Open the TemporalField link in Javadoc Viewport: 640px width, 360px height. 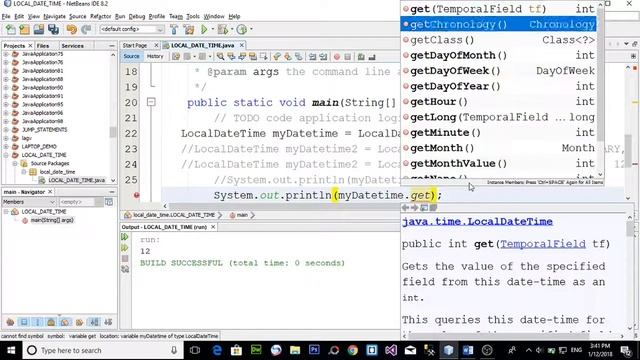[x=543, y=244]
